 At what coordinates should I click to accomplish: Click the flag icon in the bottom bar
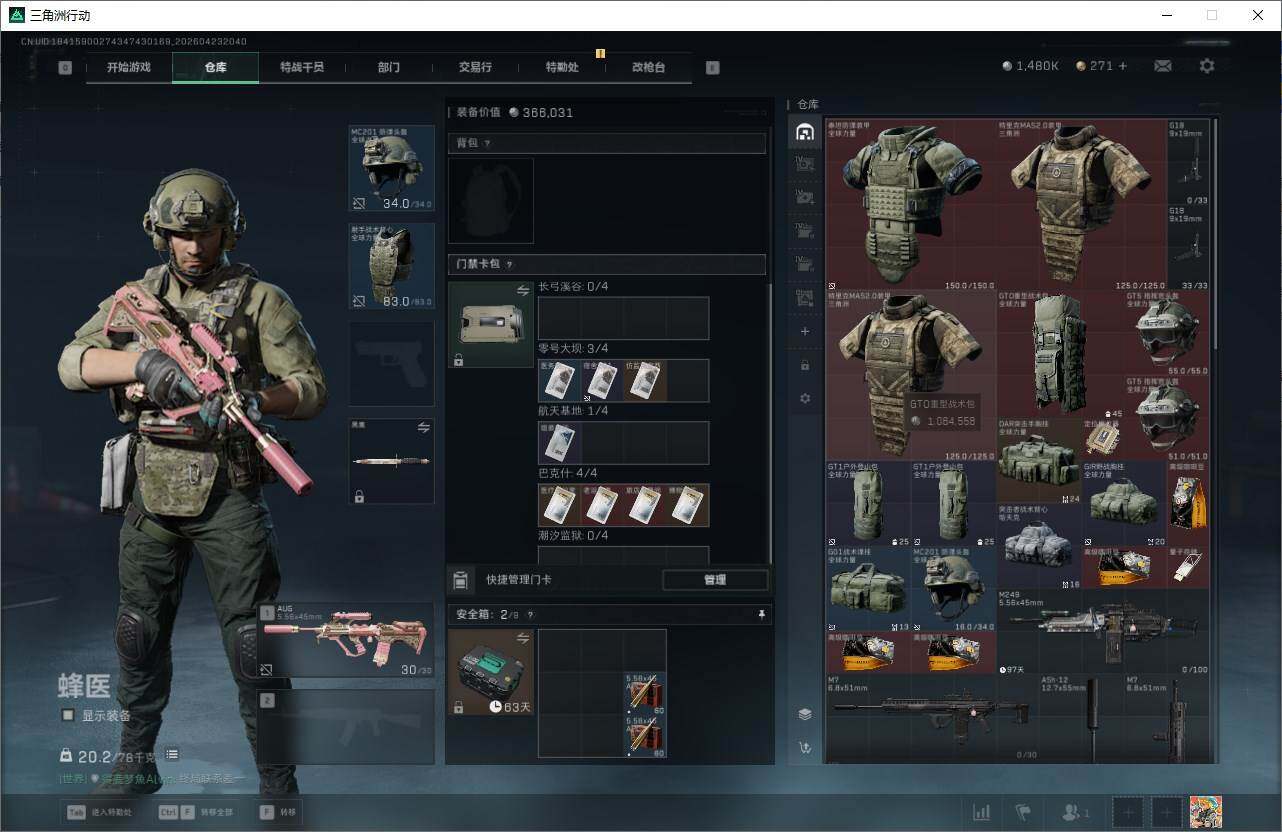(x=1023, y=812)
